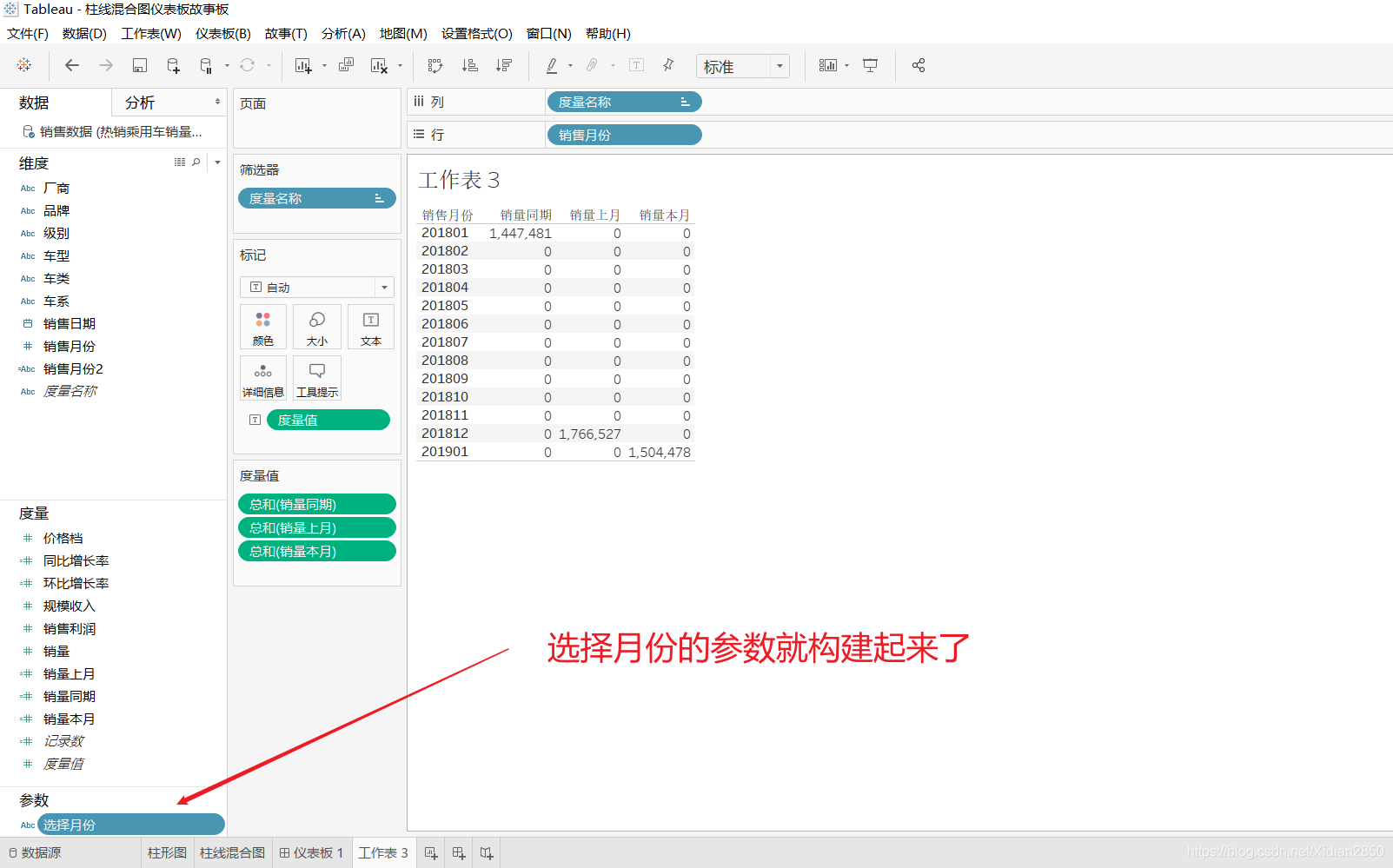Click the redo forward arrow

106,65
